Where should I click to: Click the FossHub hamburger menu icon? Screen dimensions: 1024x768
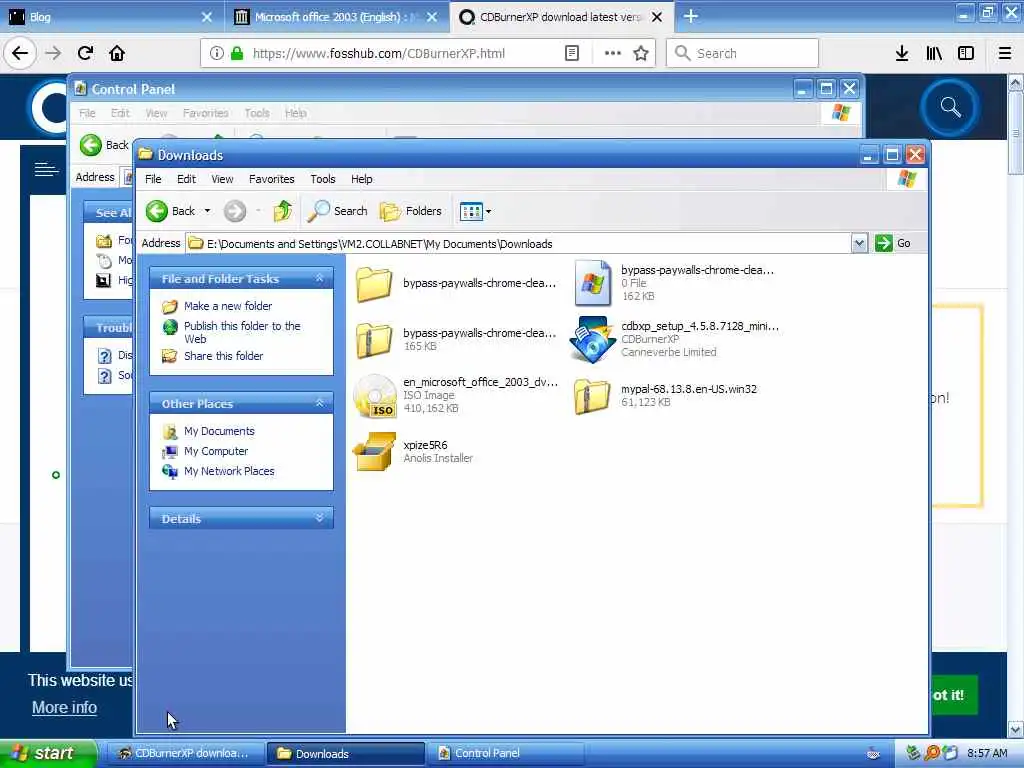(46, 170)
